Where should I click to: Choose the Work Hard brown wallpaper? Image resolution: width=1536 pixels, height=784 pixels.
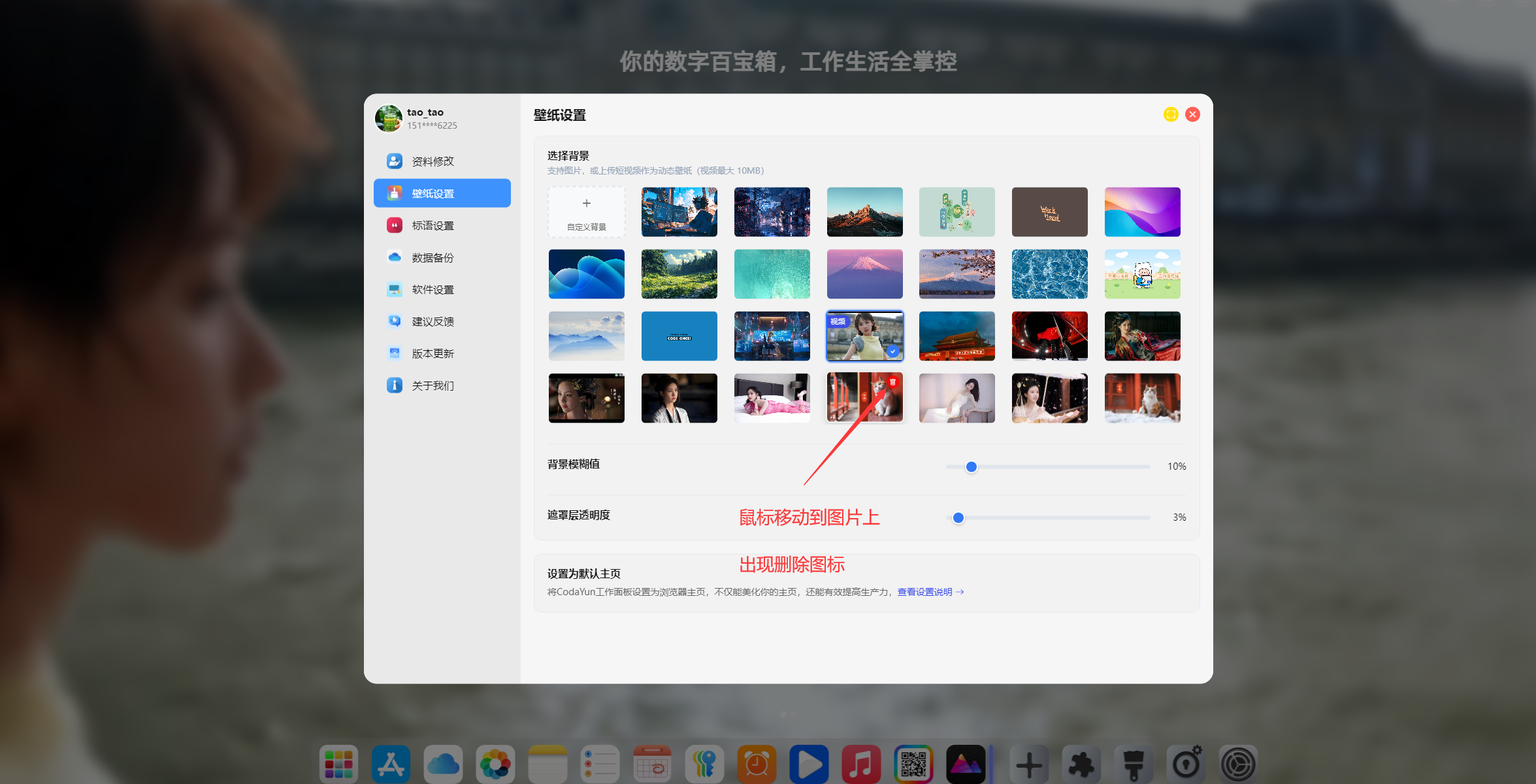point(1050,212)
